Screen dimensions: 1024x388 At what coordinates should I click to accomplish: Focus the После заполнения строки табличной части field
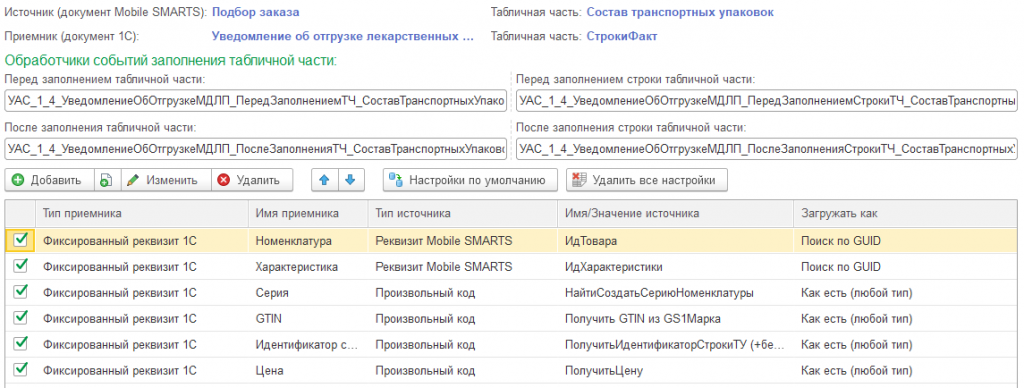(x=767, y=149)
